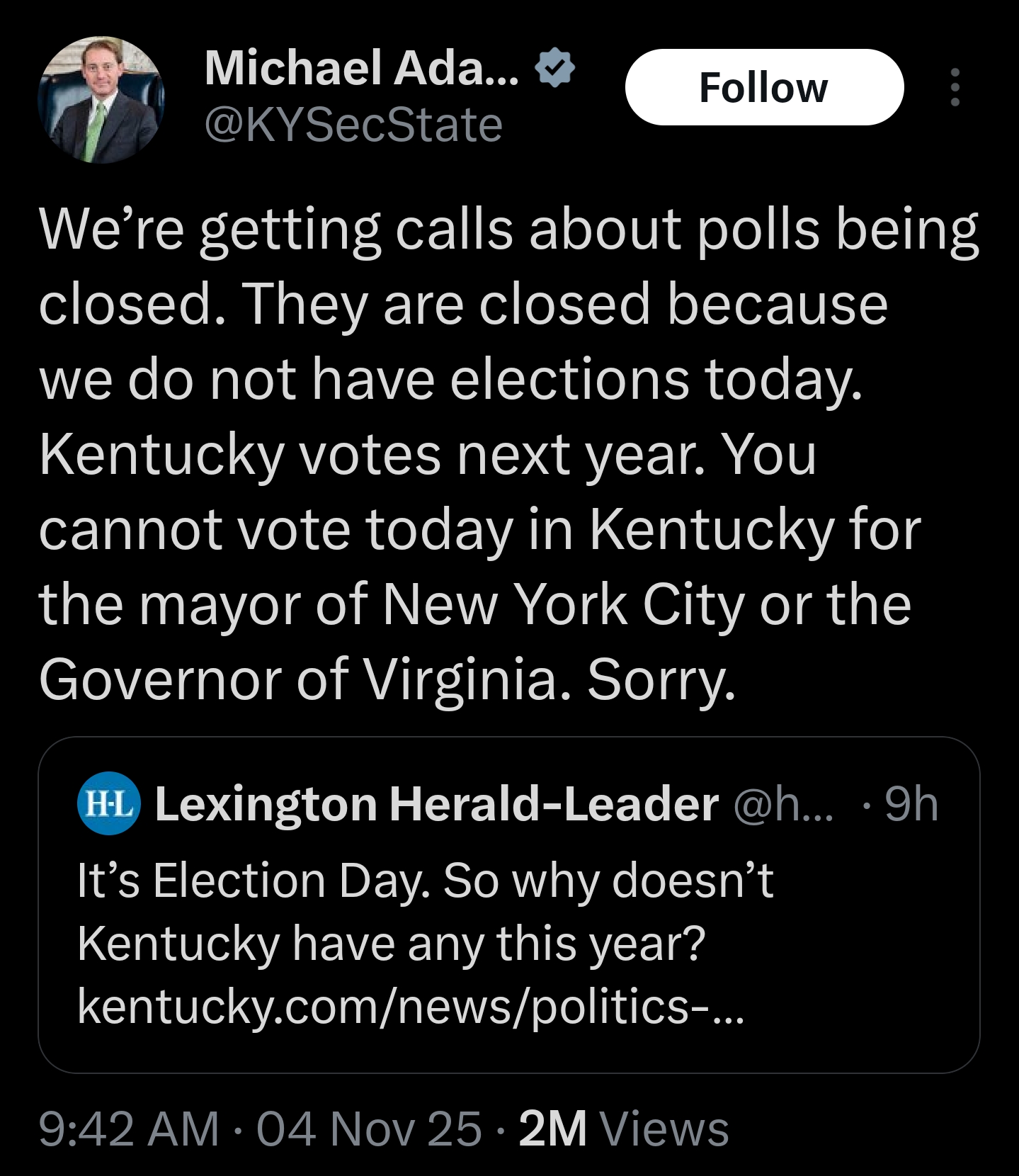Click the 9:42 AM post time
1019x1176 pixels.
click(x=129, y=1128)
